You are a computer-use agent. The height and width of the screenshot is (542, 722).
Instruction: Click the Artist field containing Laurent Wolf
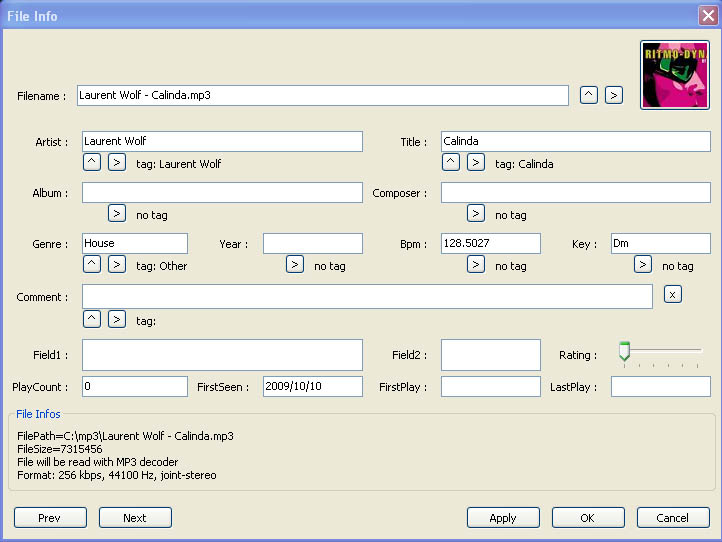click(x=222, y=141)
